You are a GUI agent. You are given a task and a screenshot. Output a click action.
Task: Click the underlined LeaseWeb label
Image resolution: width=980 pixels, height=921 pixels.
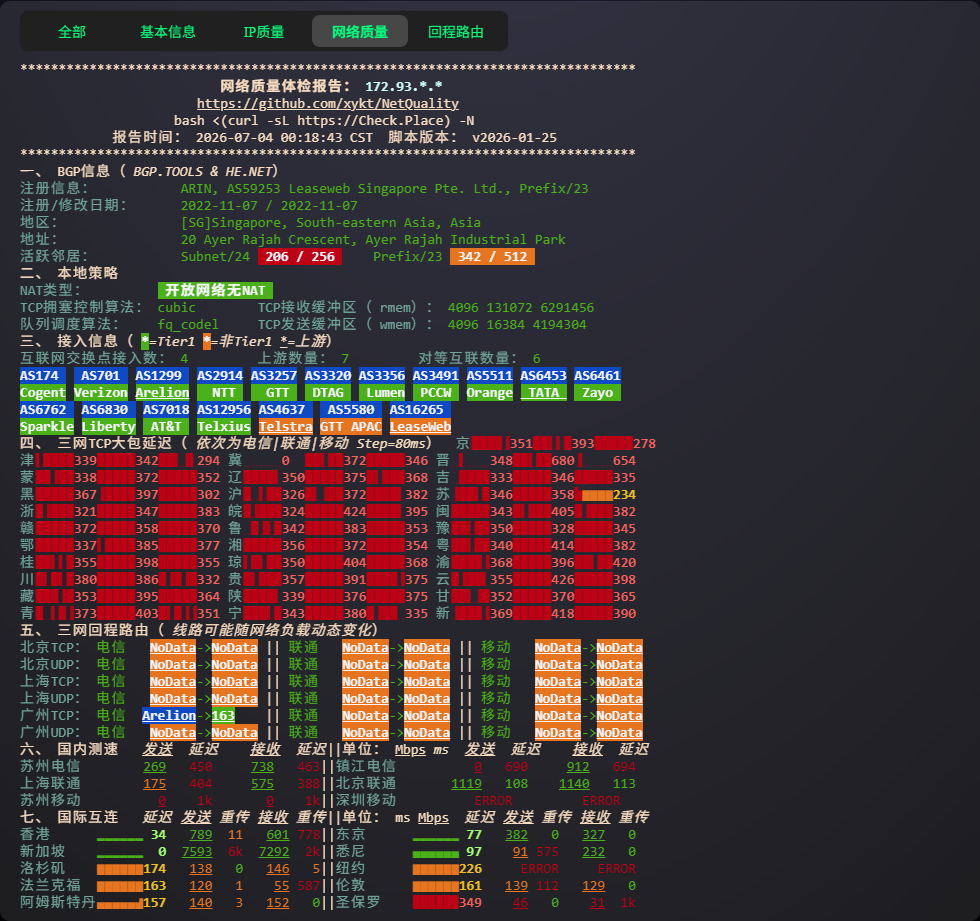pos(420,427)
